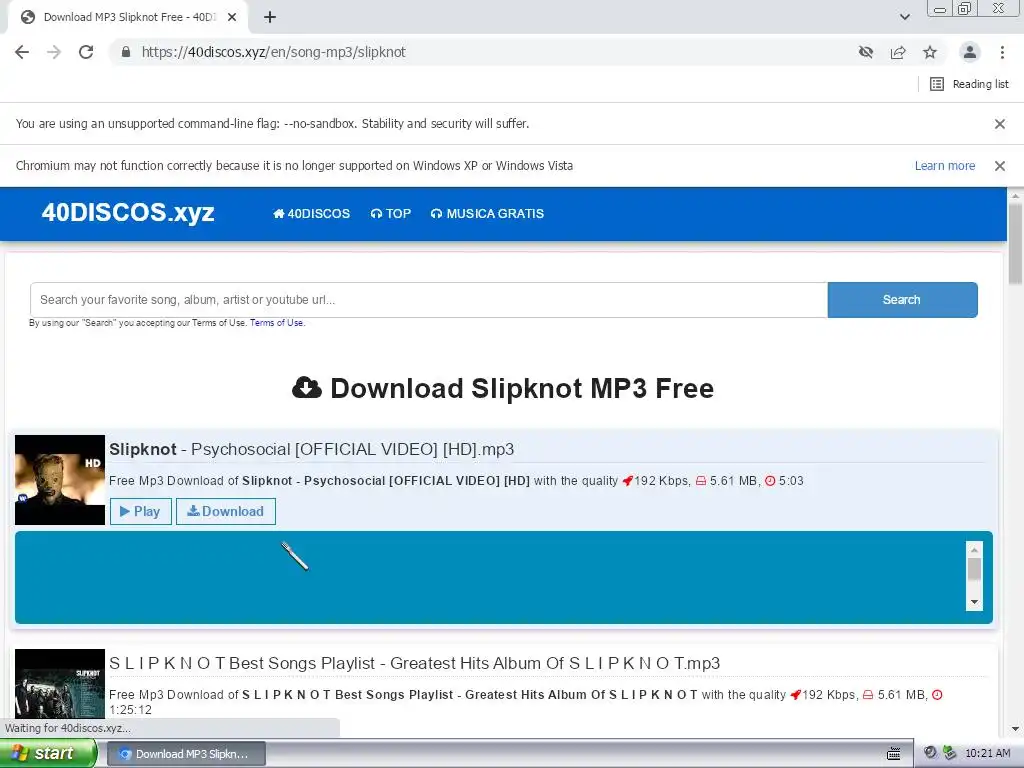Viewport: 1024px width, 768px height.
Task: Click the first system tray icon
Action: tap(931, 753)
